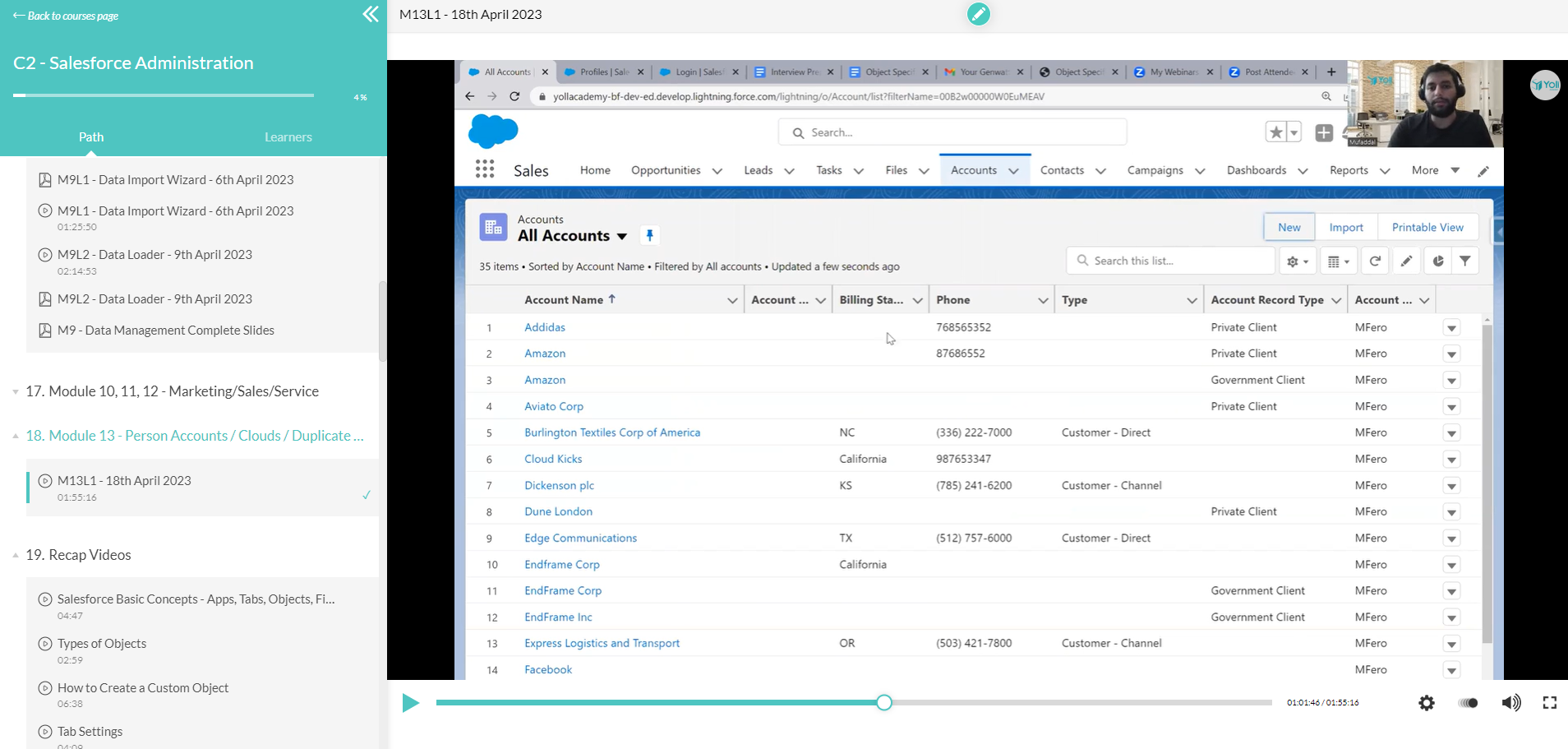Pin the All Accounts list view

coord(649,236)
